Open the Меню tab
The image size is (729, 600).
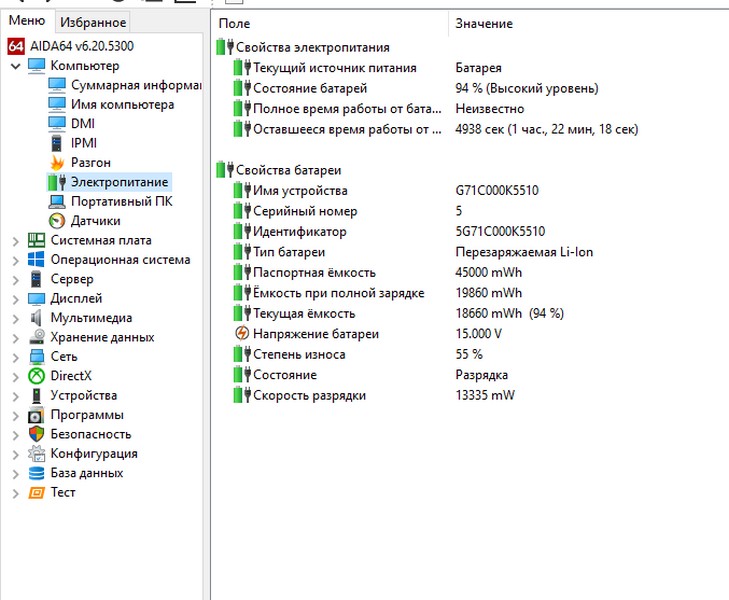[x=26, y=21]
